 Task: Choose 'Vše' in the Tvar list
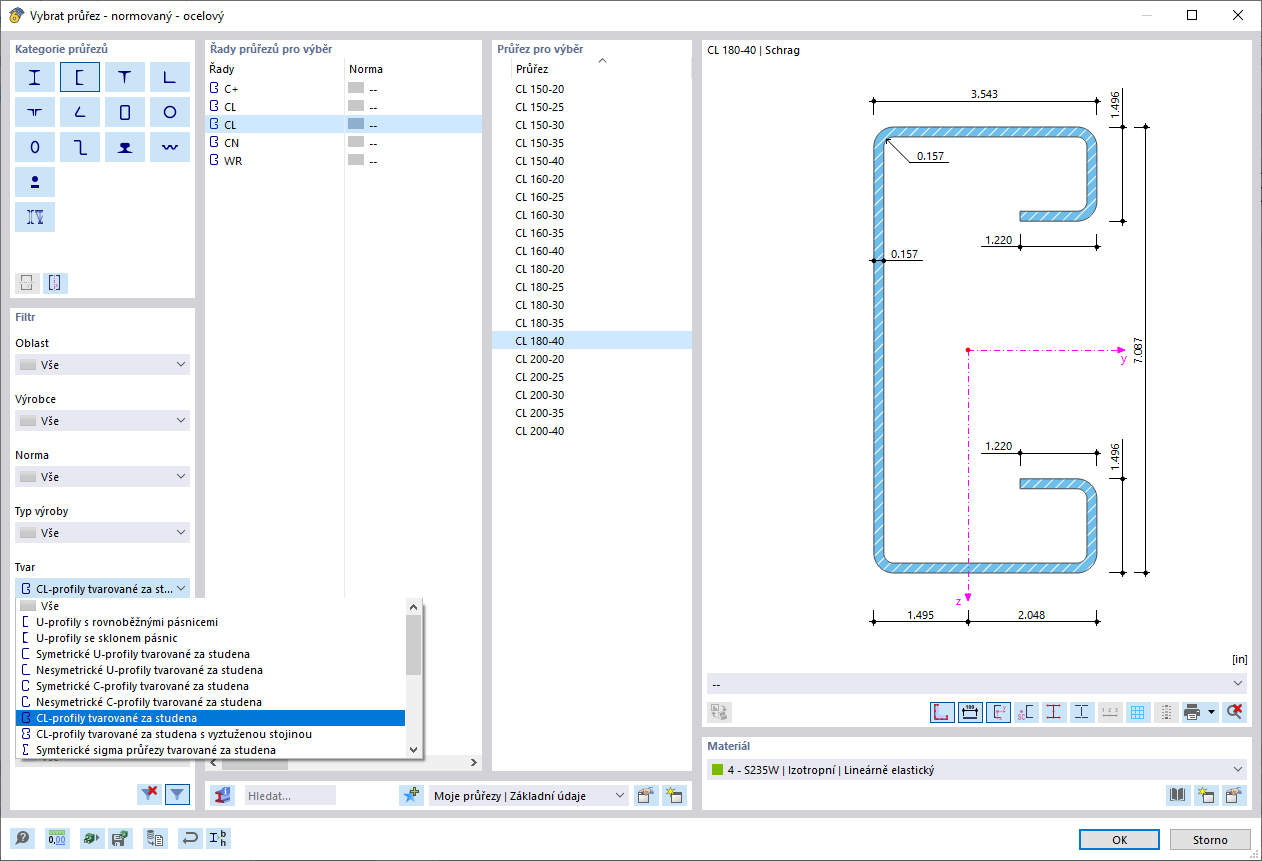pyautogui.click(x=211, y=606)
